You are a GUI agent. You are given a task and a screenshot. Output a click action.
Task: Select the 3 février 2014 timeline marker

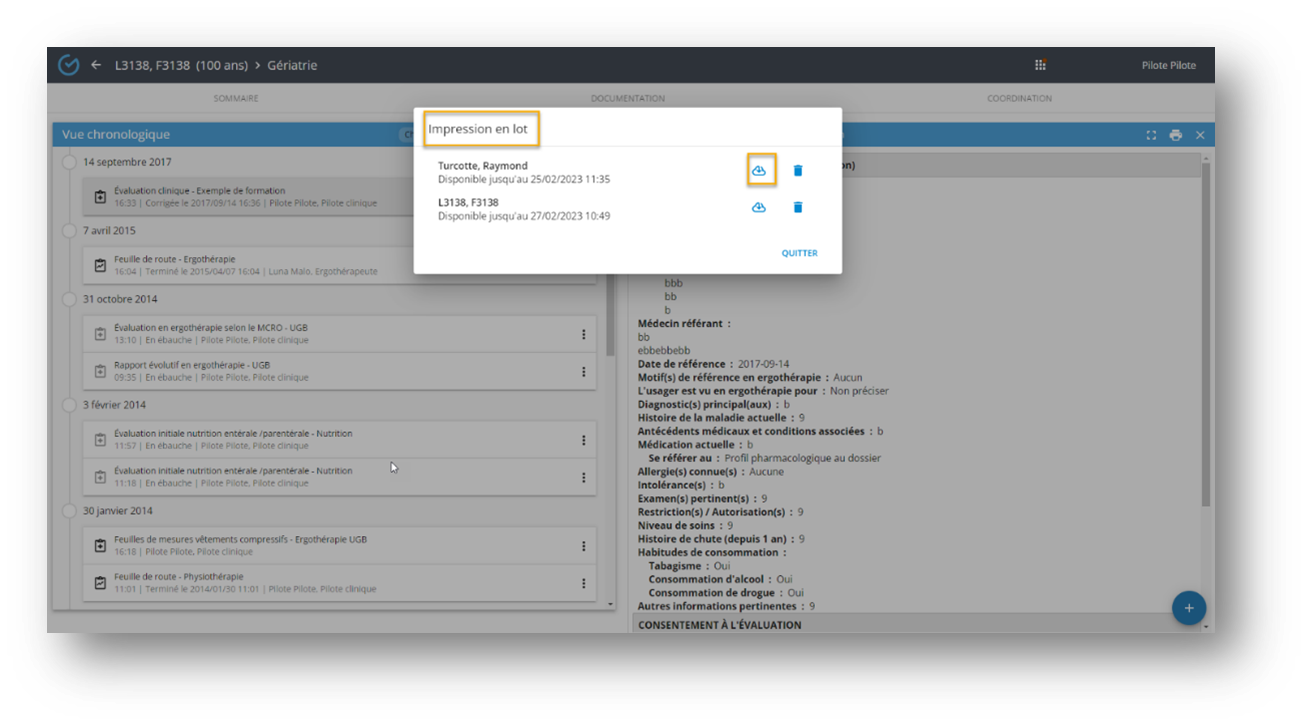coord(69,405)
